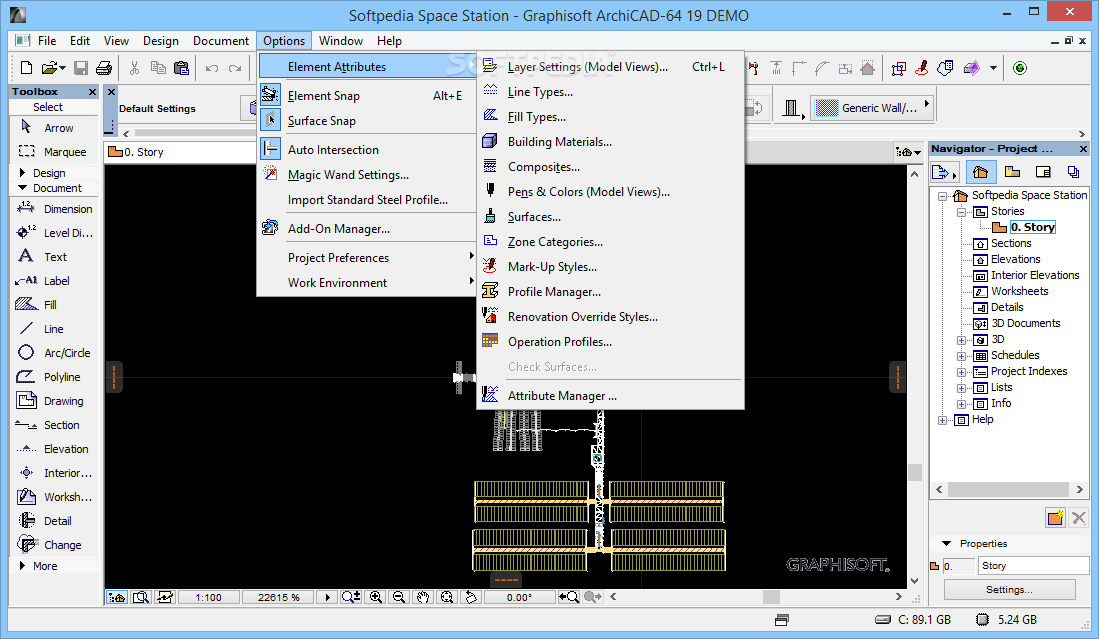Expand the Schedules tree node
The image size is (1099, 639).
(962, 356)
